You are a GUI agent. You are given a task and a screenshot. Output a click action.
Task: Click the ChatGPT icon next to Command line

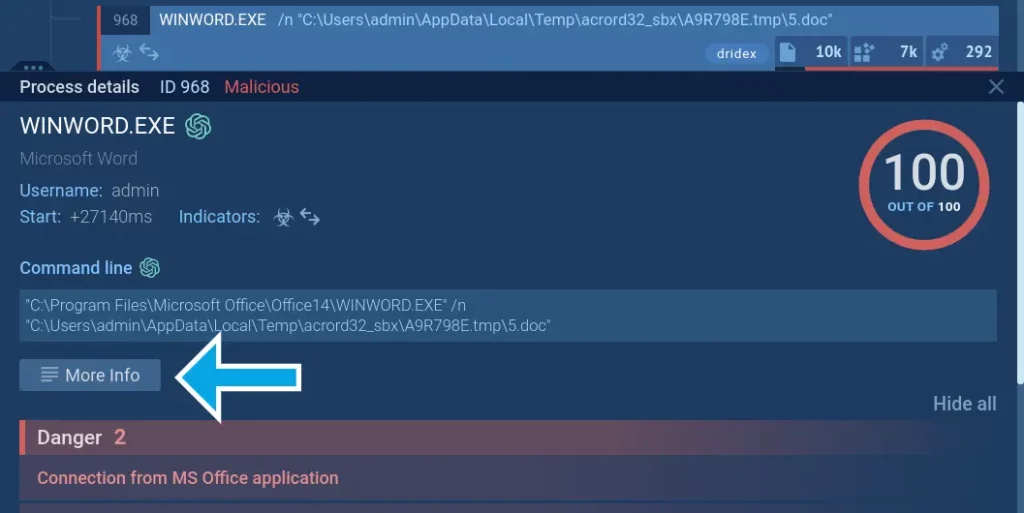coord(150,268)
